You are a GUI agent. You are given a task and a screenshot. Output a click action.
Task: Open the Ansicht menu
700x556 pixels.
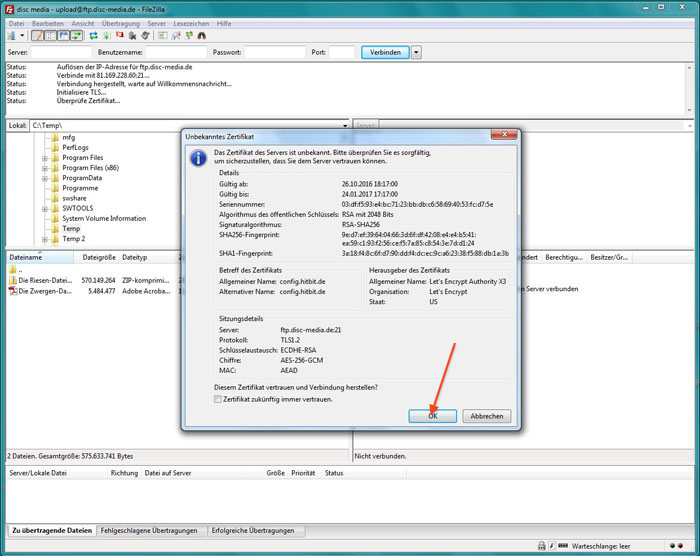83,24
